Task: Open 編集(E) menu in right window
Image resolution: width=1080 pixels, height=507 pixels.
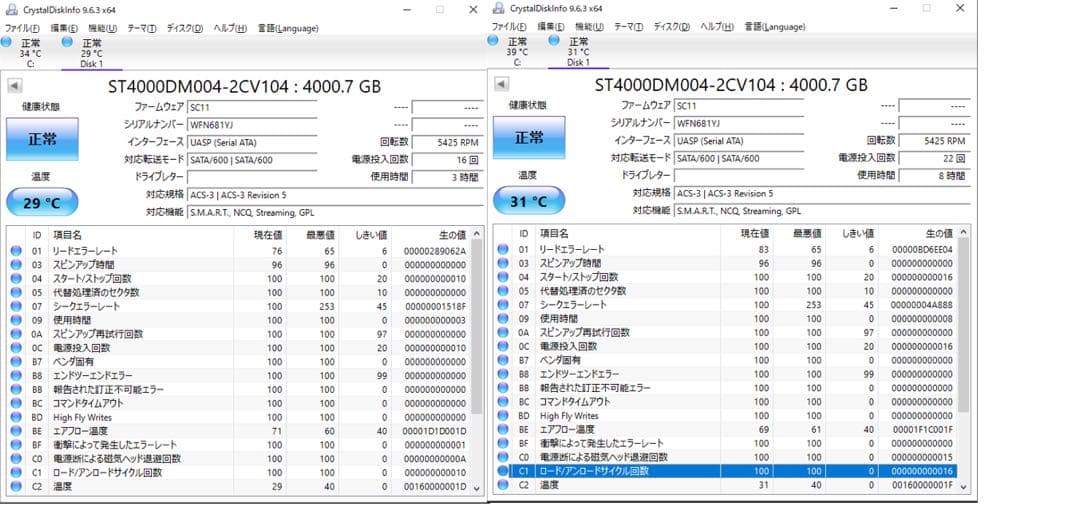Action: click(551, 27)
